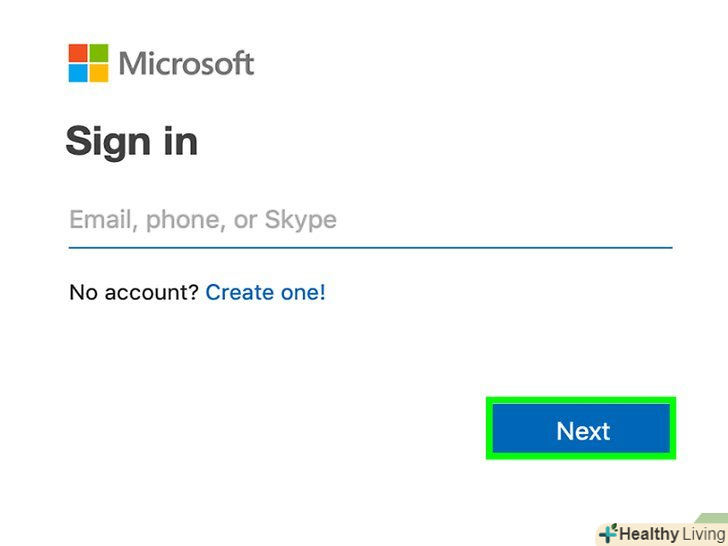Click the Sign in heading
728x546 pixels.
click(131, 141)
